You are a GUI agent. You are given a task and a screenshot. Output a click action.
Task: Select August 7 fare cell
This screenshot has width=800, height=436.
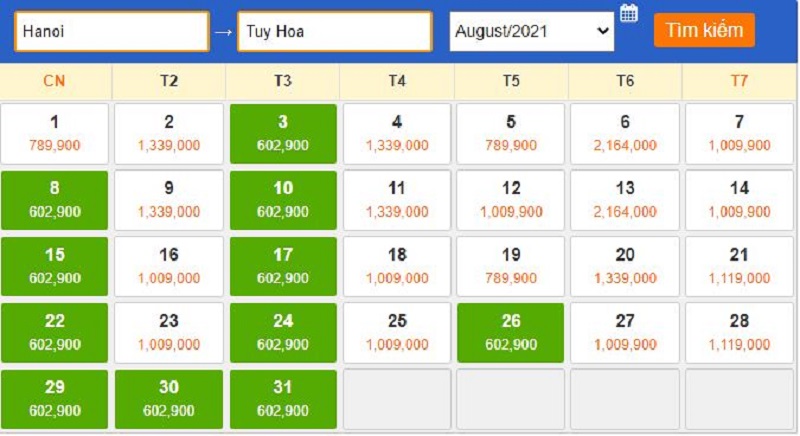(x=739, y=134)
